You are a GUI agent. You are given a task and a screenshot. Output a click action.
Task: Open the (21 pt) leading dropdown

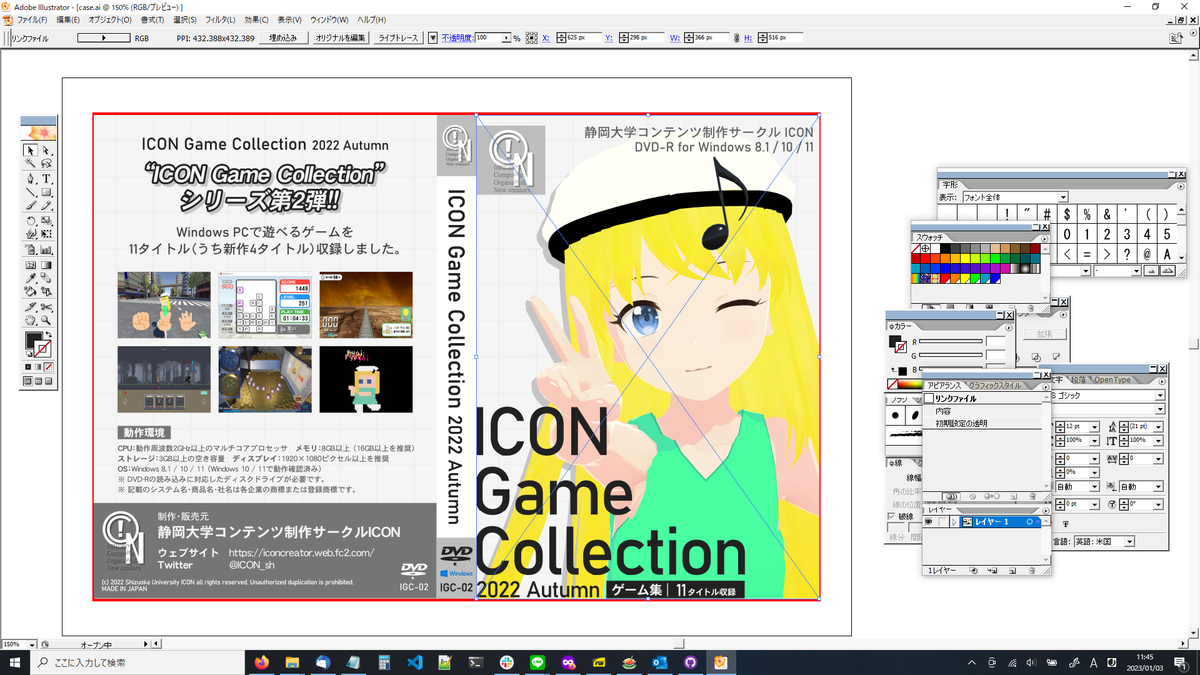point(1159,427)
